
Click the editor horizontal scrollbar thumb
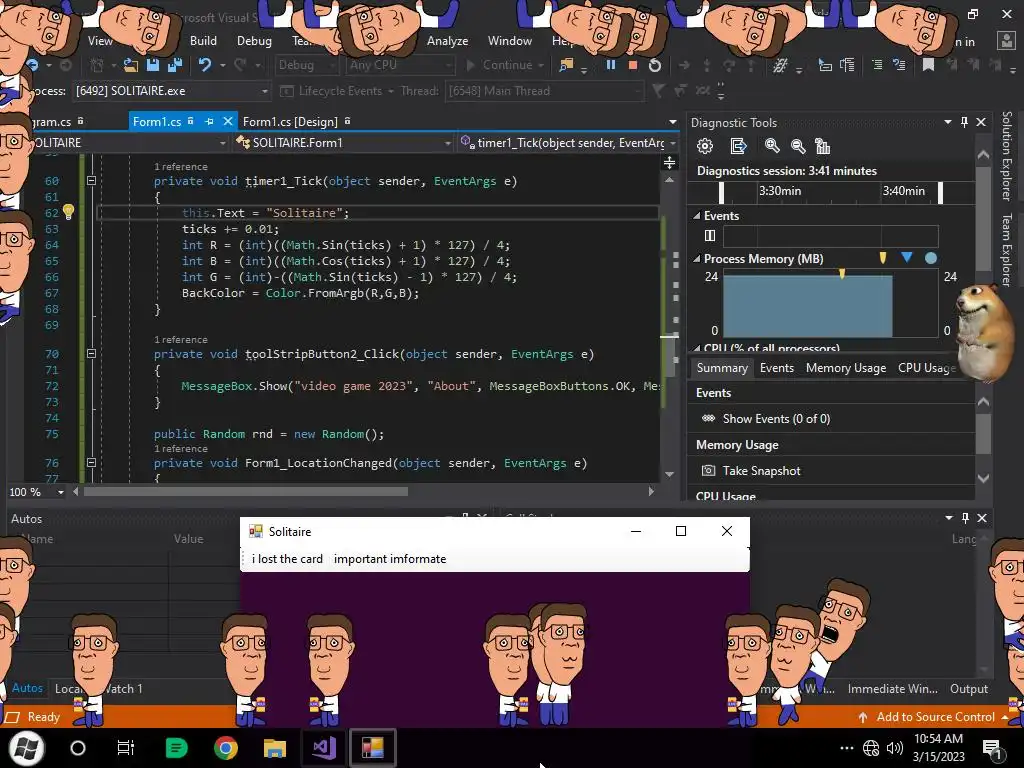246,492
